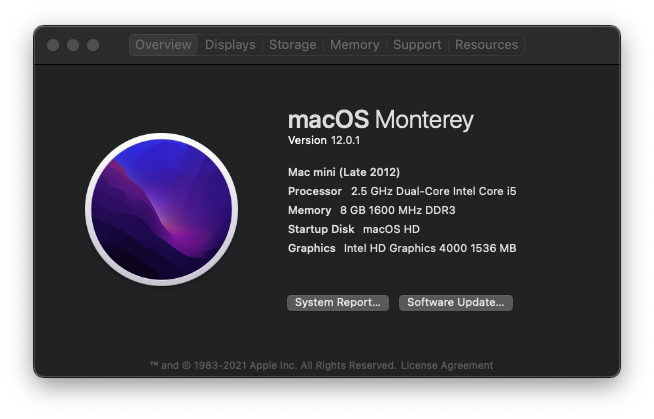
Task: Click the System Report... button
Action: 338,303
